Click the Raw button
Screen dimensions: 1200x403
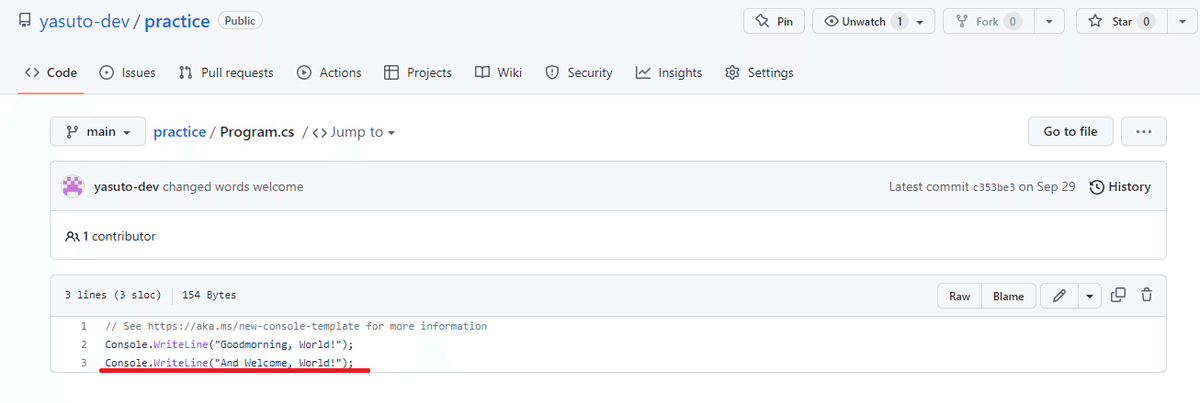[959, 296]
